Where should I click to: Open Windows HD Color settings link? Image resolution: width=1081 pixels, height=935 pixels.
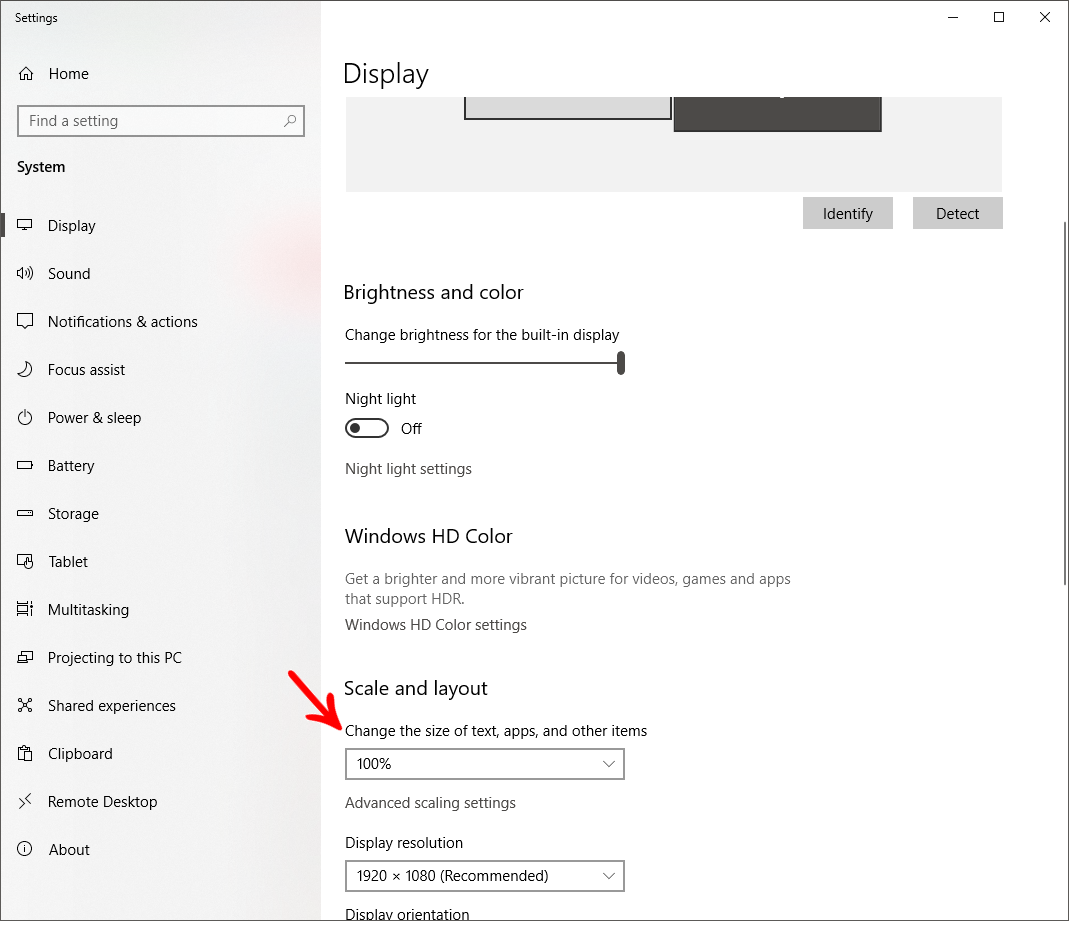point(436,625)
